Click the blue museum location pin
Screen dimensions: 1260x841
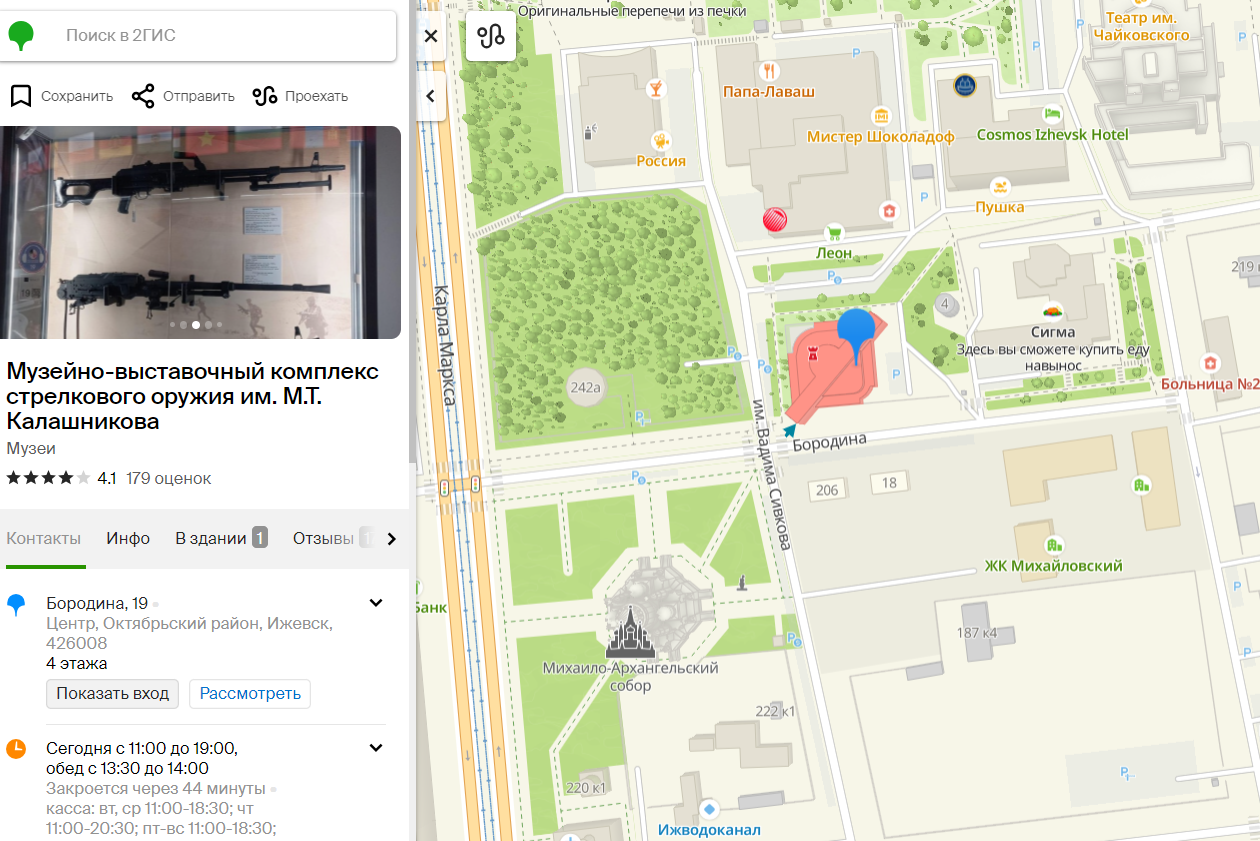[855, 332]
